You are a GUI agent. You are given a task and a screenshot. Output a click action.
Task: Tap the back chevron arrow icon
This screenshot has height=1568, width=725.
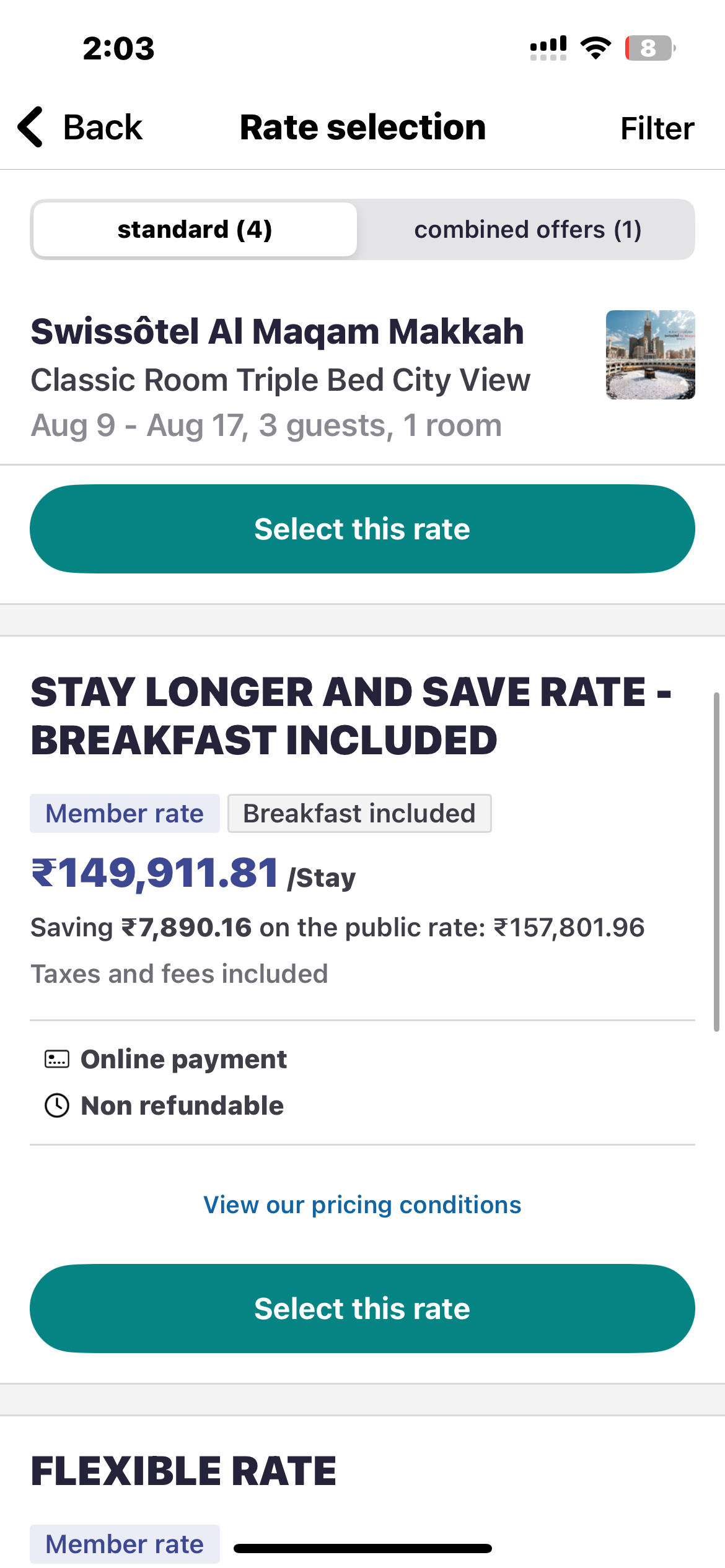point(30,127)
